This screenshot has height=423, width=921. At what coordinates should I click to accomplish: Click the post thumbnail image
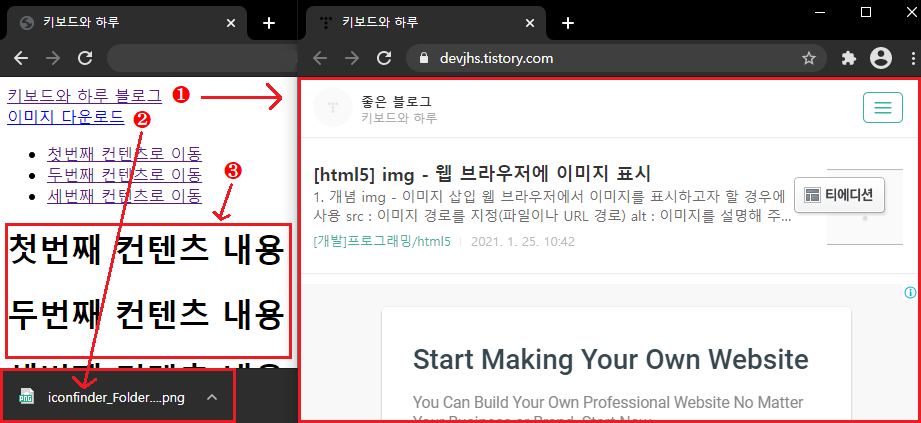point(865,206)
